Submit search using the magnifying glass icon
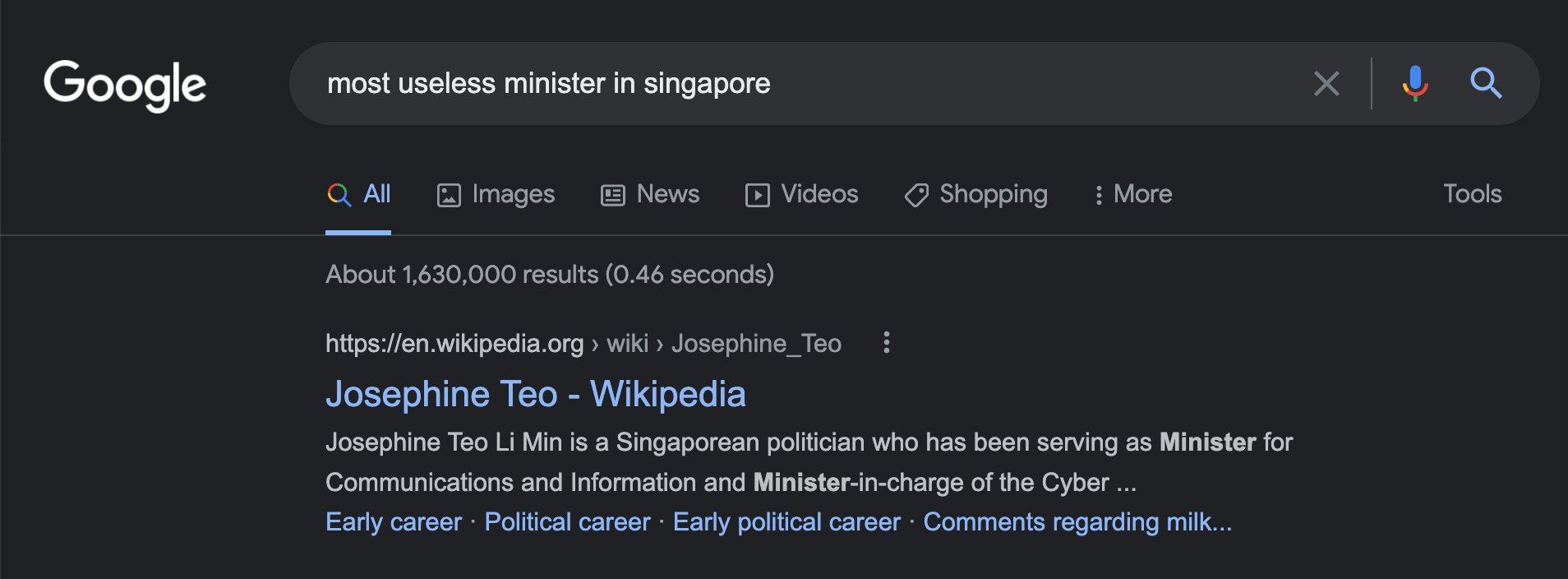This screenshot has height=579, width=1568. tap(1486, 83)
